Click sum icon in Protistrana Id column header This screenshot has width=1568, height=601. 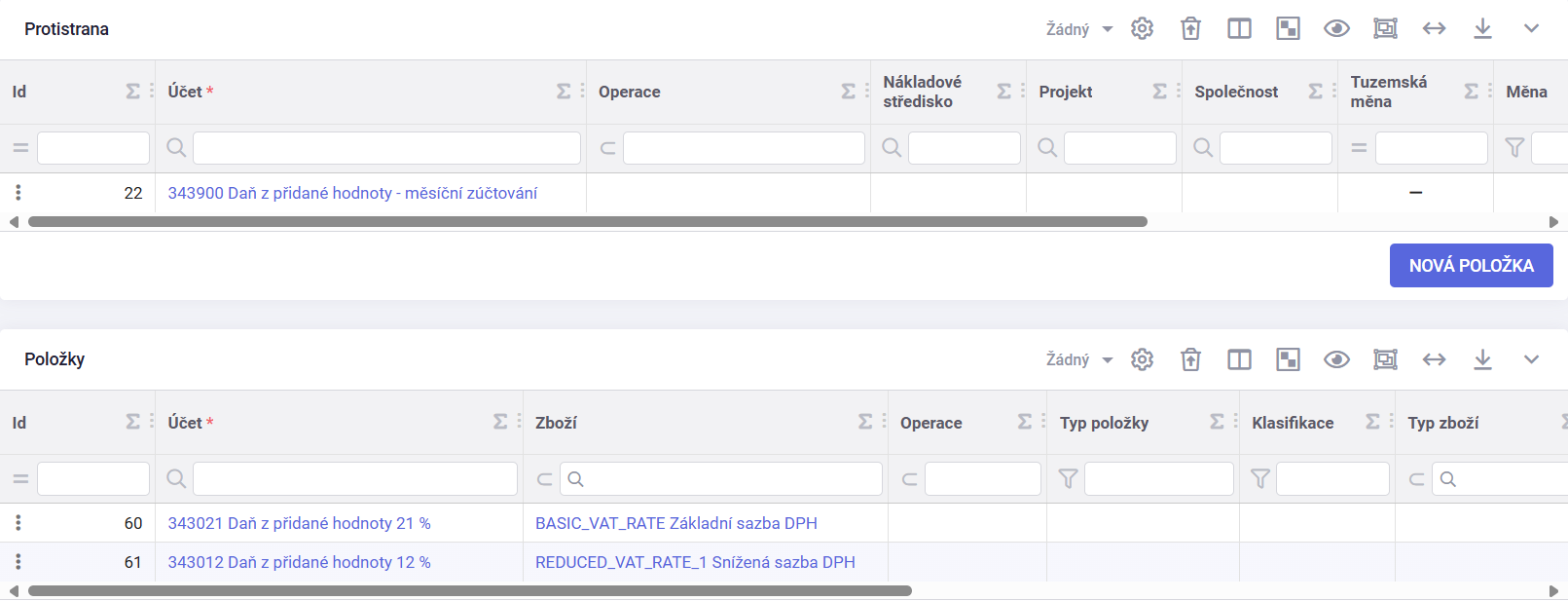pyautogui.click(x=132, y=92)
